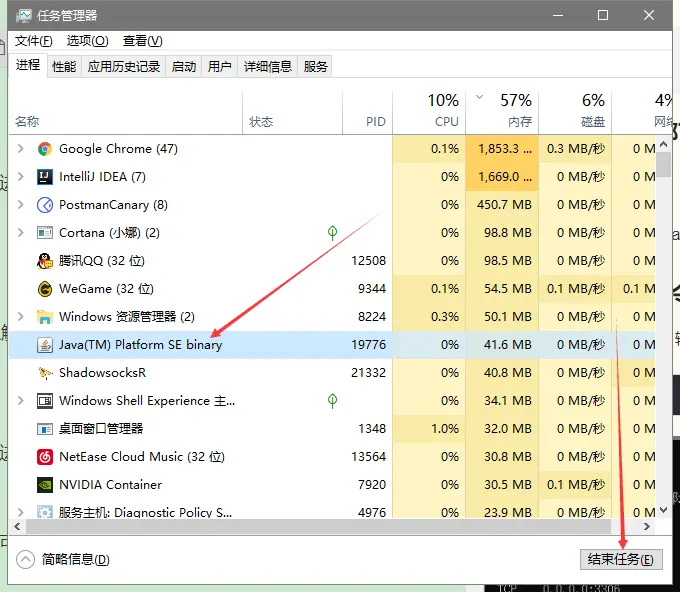Select the ShadowsocksR process name
The width and height of the screenshot is (680, 592).
point(102,373)
